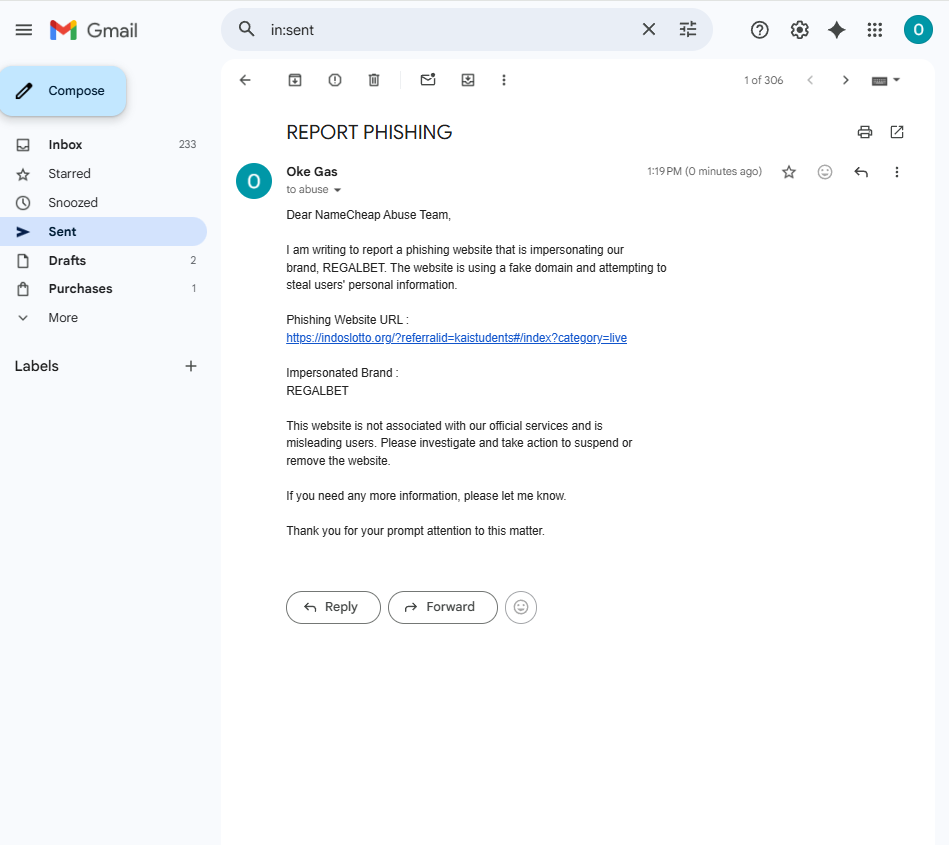Click the Reply button below the message
949x845 pixels.
tap(333, 607)
